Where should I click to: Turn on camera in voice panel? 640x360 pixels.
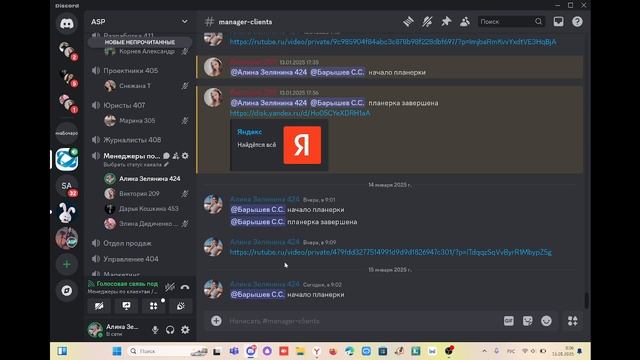tap(99, 306)
